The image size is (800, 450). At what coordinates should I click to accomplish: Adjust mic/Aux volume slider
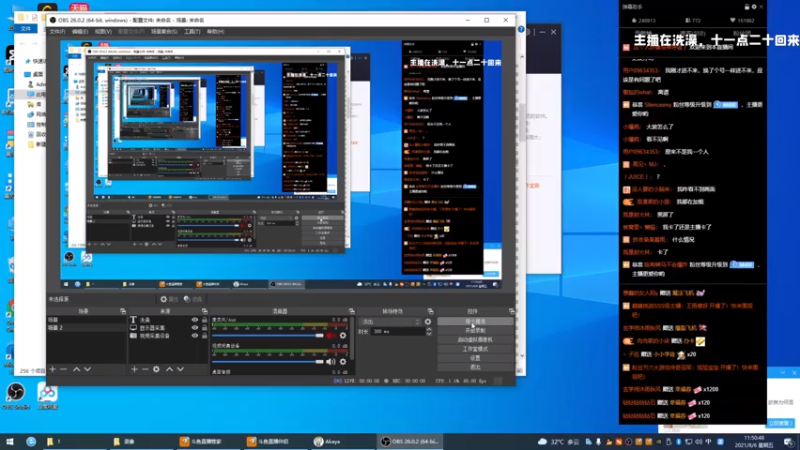(x=268, y=336)
